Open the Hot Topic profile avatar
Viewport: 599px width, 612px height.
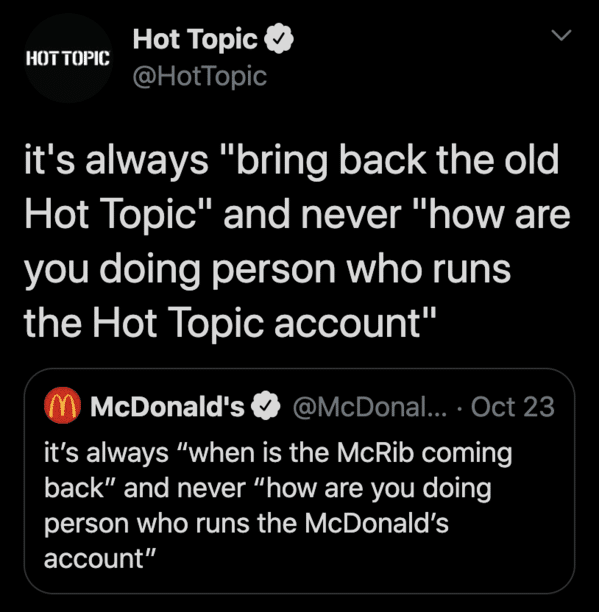[68, 58]
